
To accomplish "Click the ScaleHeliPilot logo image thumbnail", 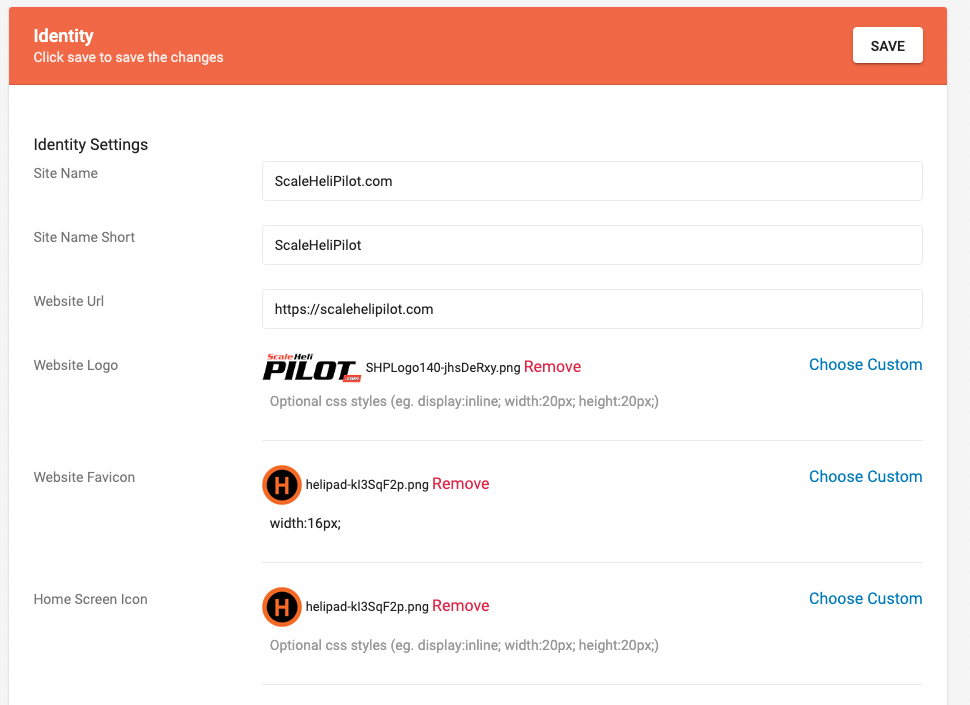I will pyautogui.click(x=312, y=368).
